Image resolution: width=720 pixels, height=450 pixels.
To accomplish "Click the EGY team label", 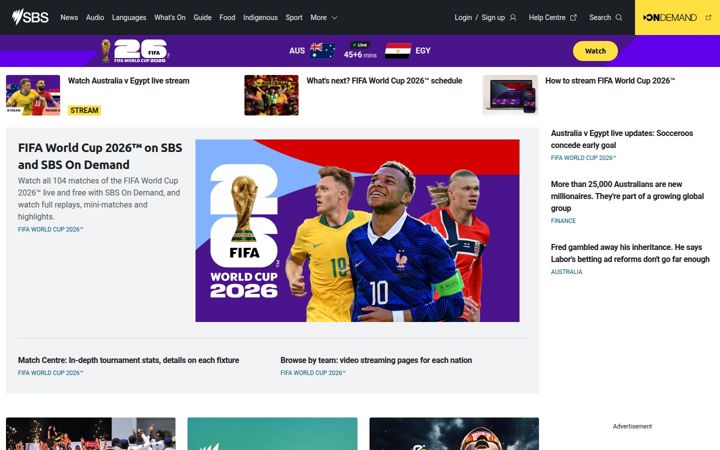I will pyautogui.click(x=423, y=51).
